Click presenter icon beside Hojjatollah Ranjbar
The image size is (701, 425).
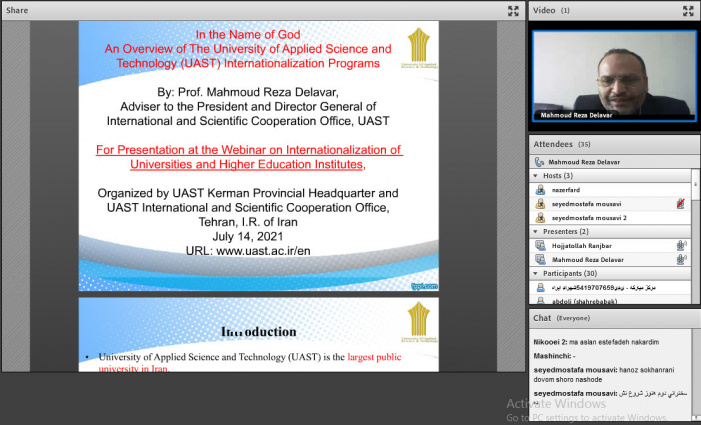(541, 245)
